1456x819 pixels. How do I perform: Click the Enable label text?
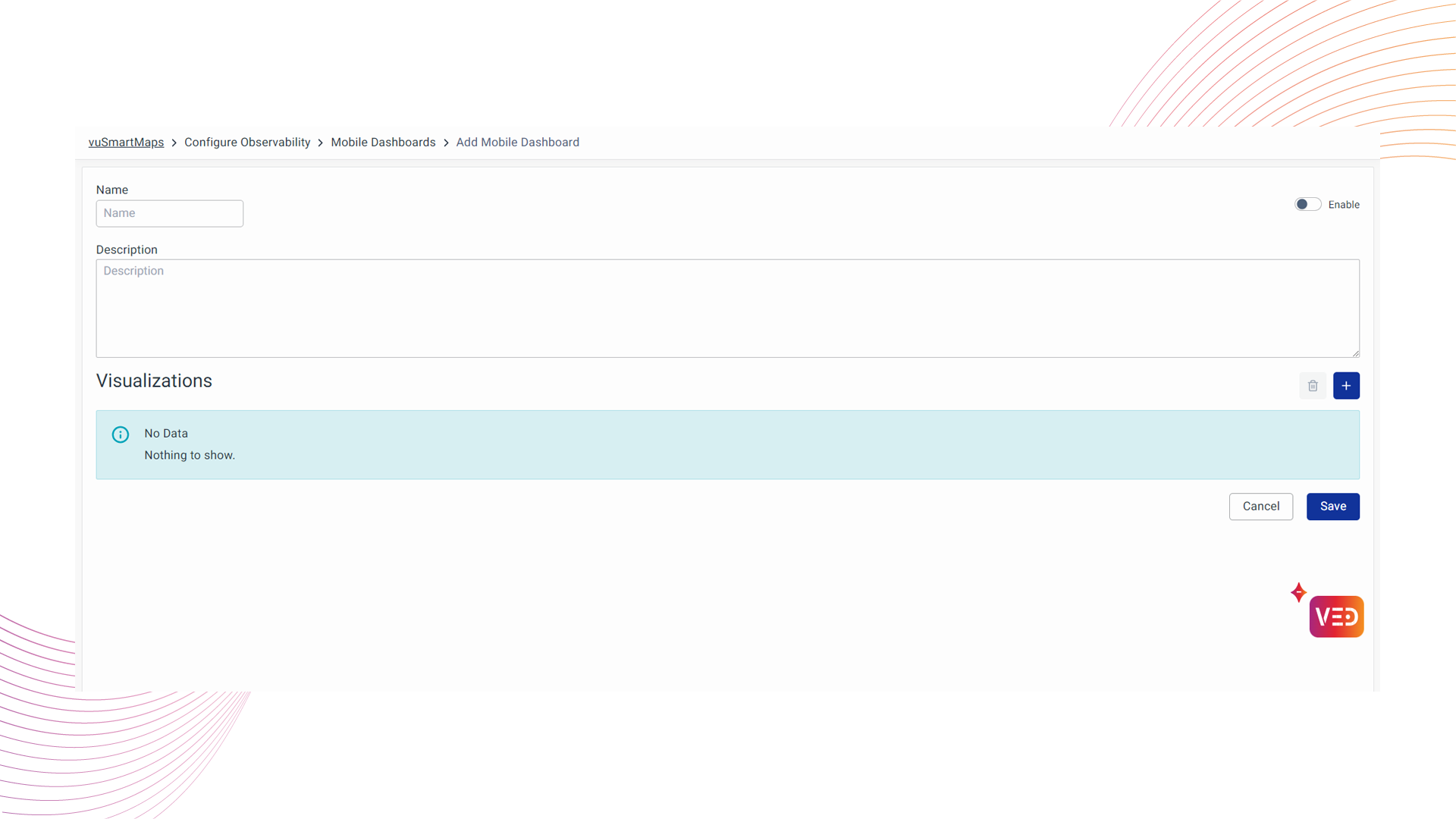1344,205
